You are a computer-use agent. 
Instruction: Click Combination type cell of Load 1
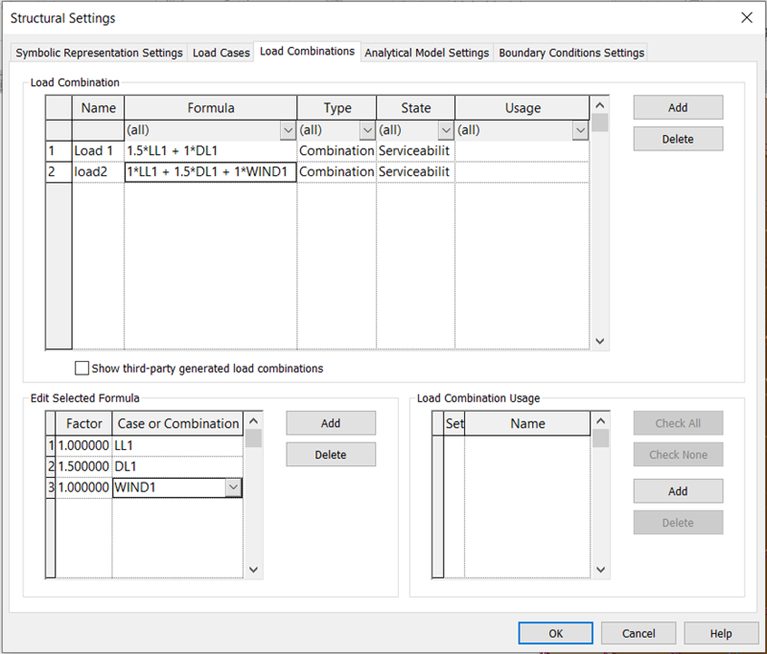pyautogui.click(x=337, y=151)
